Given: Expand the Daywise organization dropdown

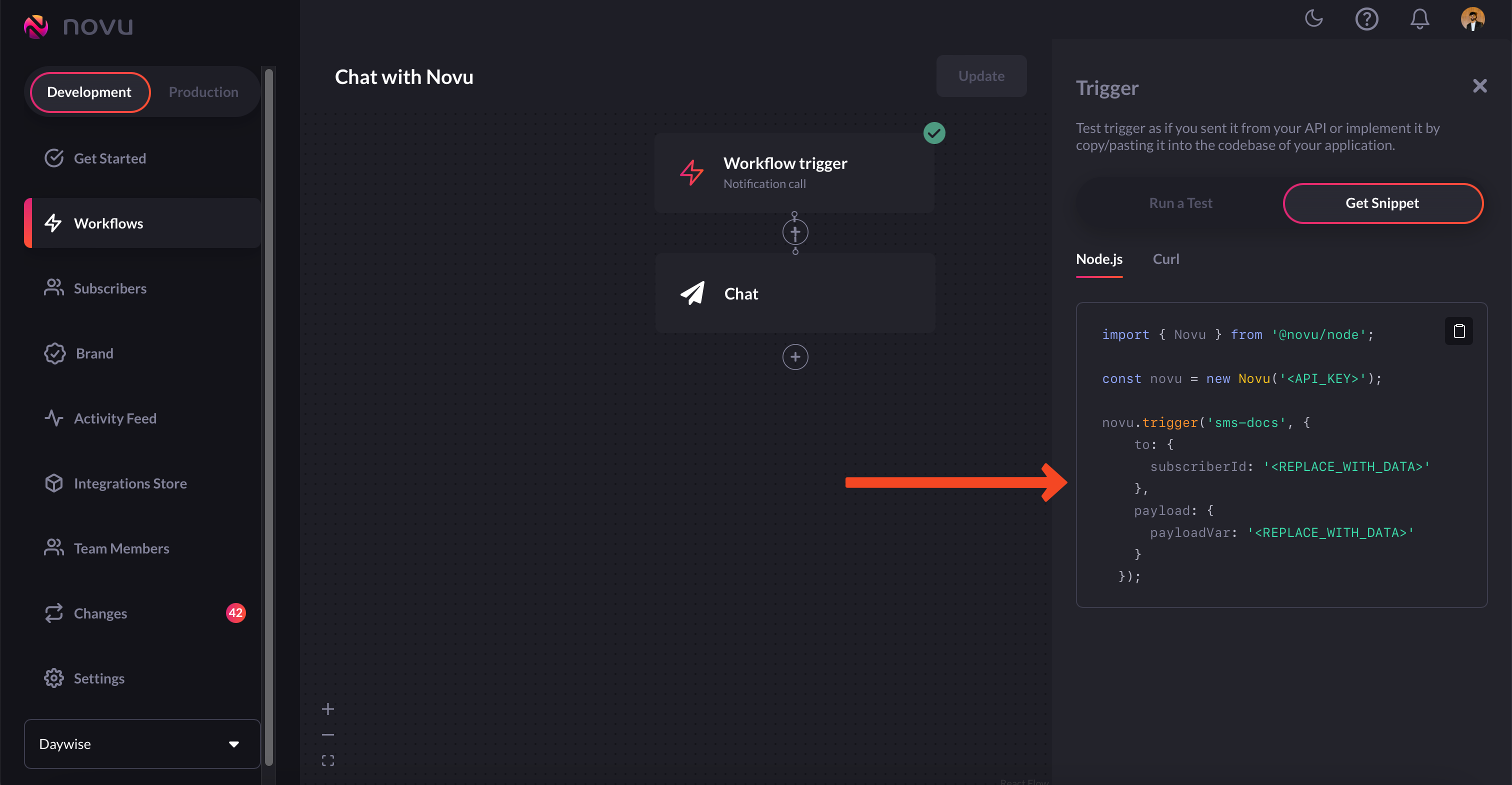Looking at the screenshot, I should [x=142, y=744].
